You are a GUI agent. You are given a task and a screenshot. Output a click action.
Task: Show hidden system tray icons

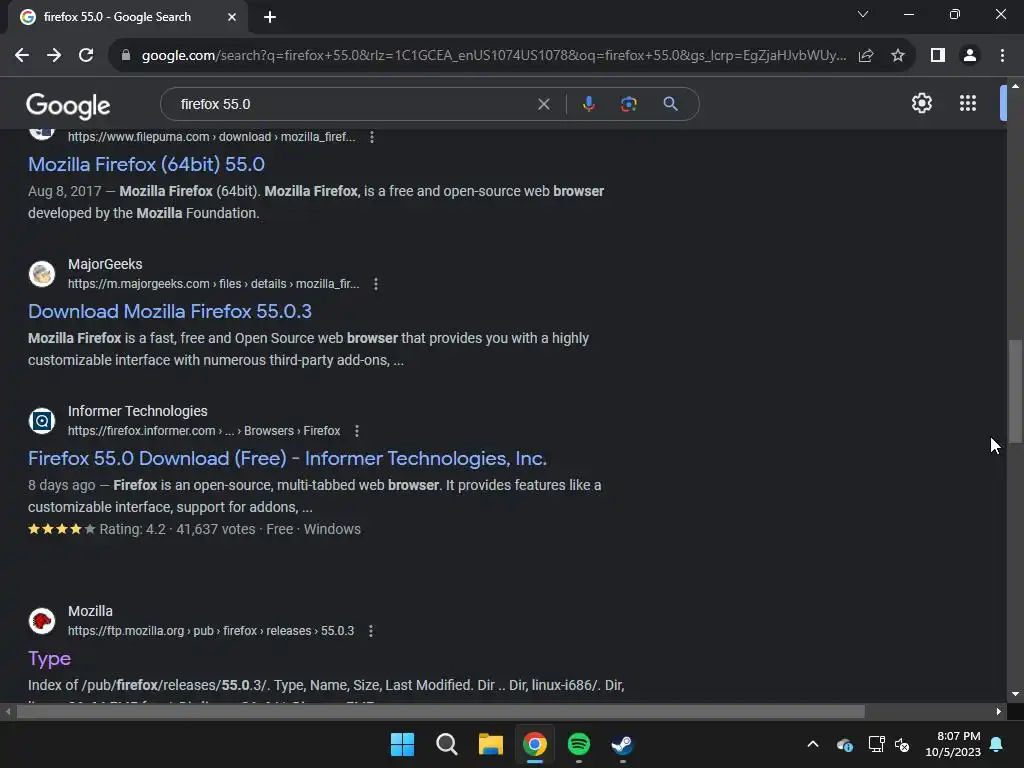[x=812, y=744]
